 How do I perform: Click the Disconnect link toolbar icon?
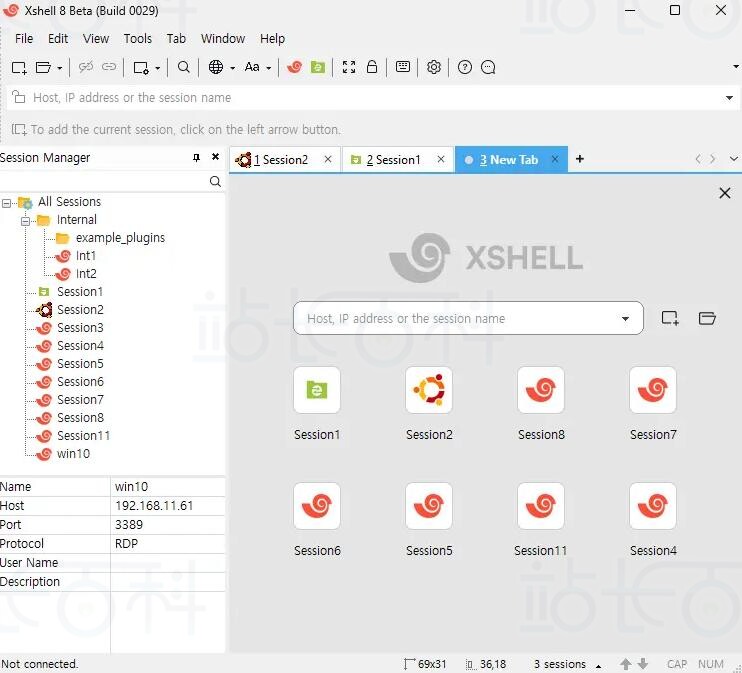pyautogui.click(x=86, y=67)
